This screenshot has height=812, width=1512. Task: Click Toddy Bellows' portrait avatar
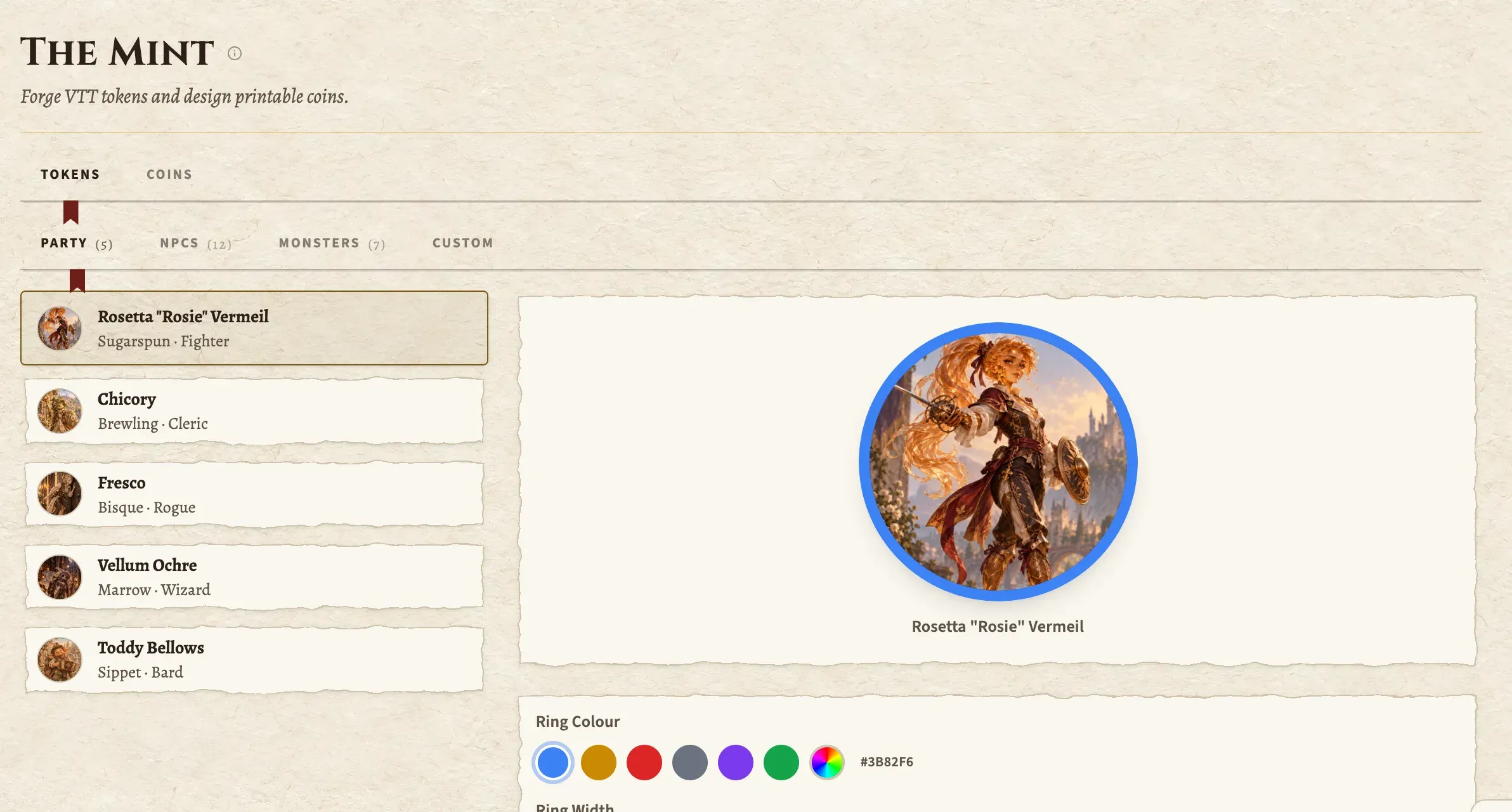click(60, 660)
